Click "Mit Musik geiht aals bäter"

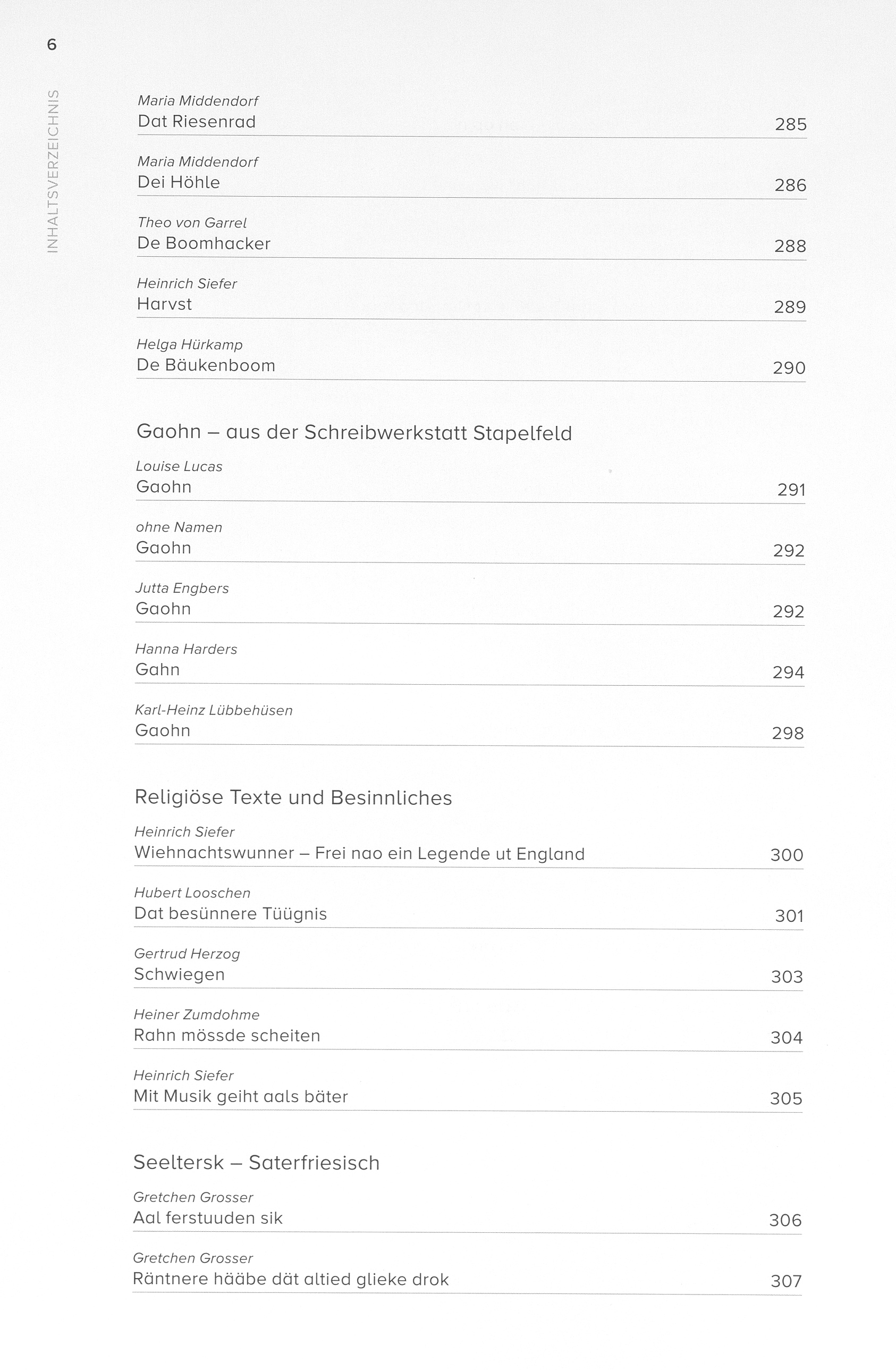click(x=241, y=1097)
